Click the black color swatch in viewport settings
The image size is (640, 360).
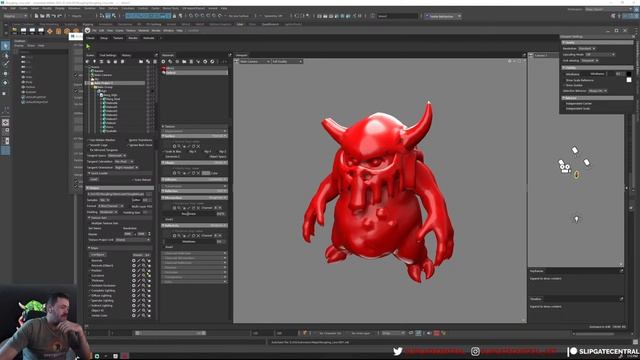point(629,74)
